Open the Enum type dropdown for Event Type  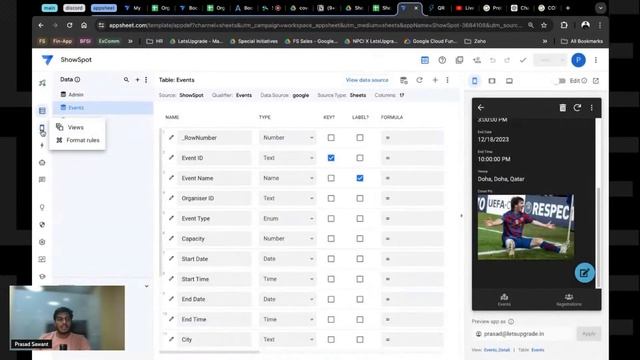(x=287, y=218)
